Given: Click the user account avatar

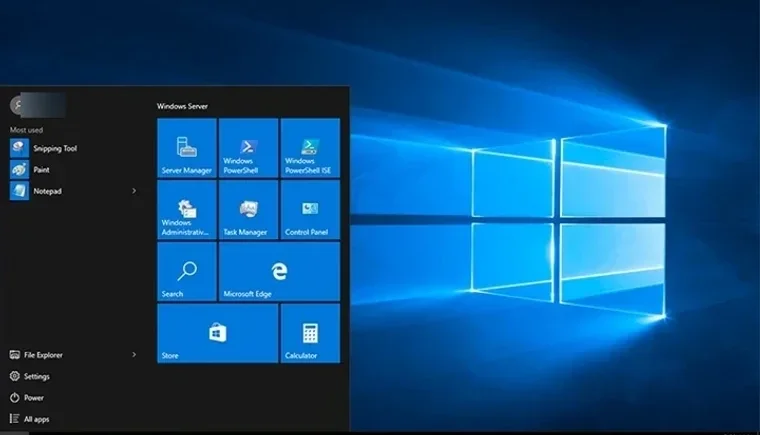Looking at the screenshot, I should (17, 105).
